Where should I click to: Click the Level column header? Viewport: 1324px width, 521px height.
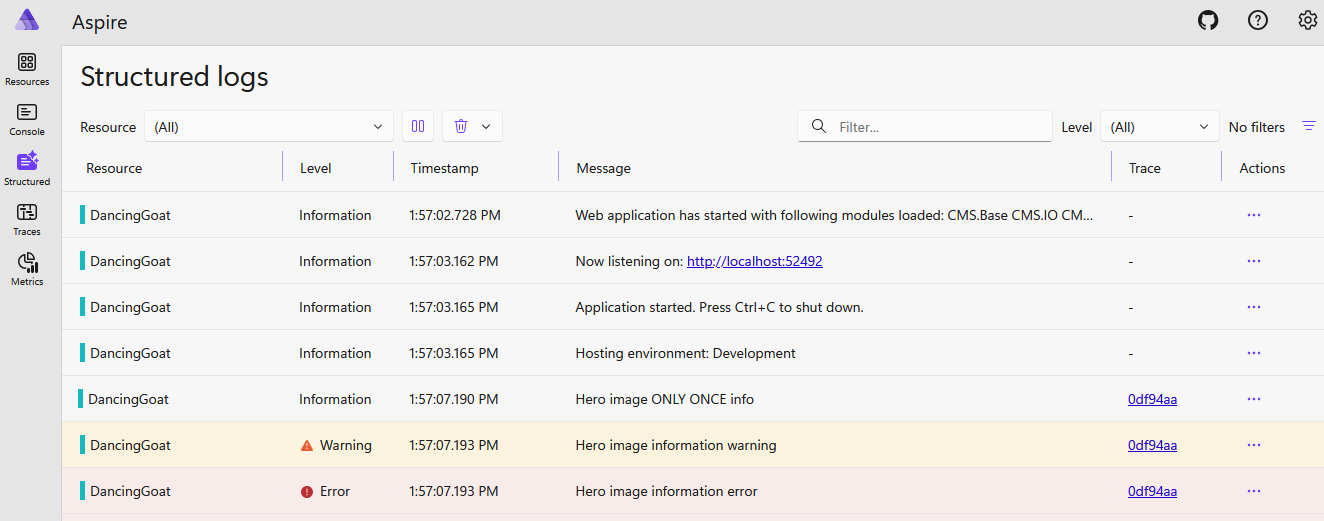click(x=316, y=168)
